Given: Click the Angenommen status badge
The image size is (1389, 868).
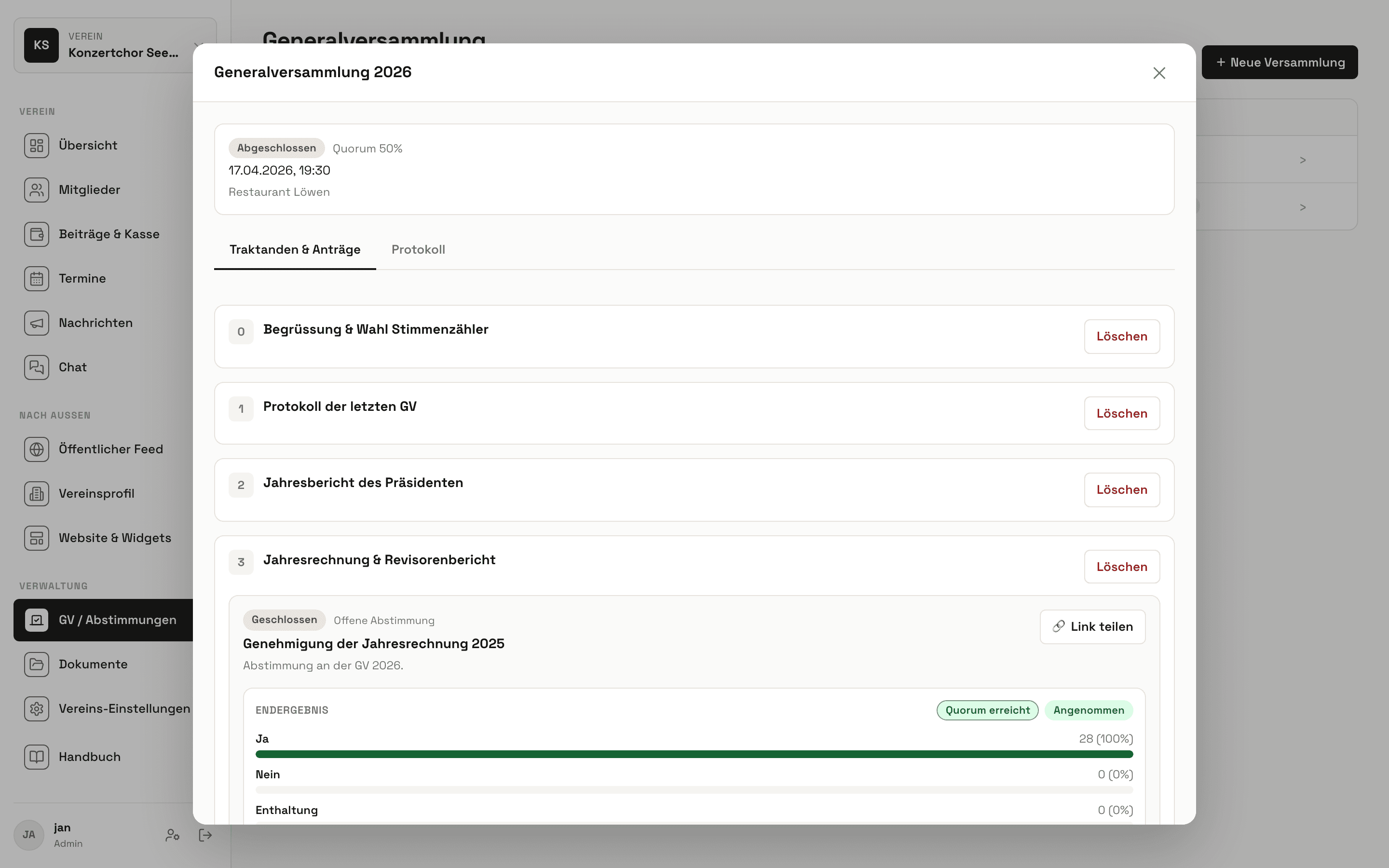Looking at the screenshot, I should click(1088, 710).
